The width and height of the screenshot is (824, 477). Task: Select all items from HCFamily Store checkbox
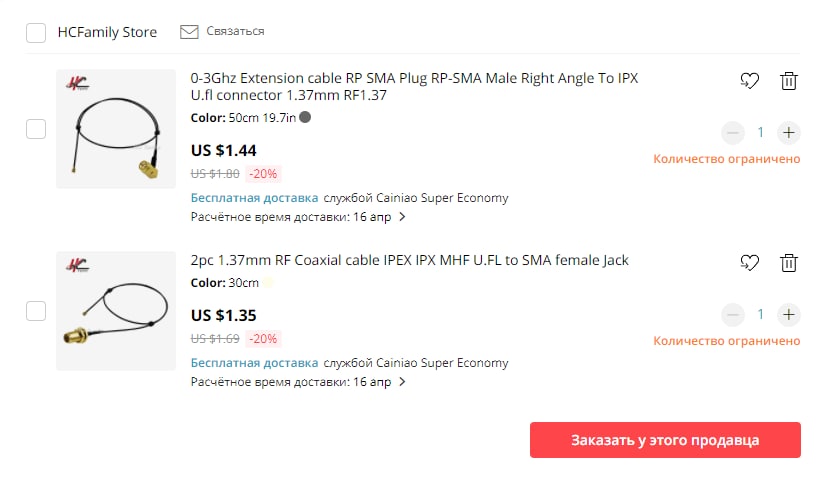[36, 33]
